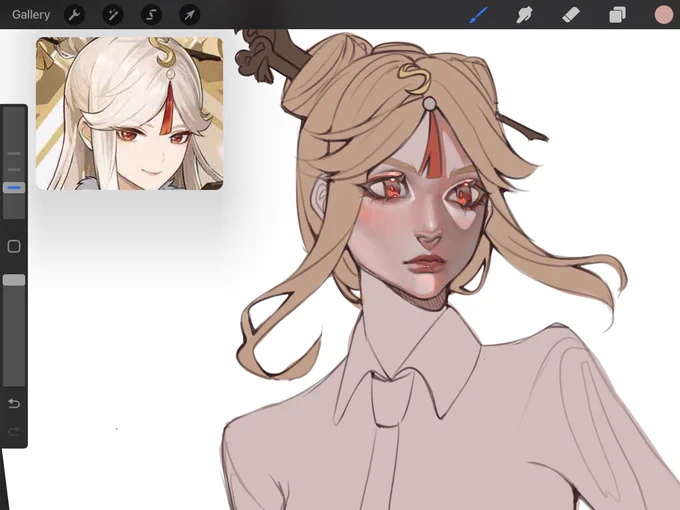
Task: Open the Layers panel
Action: pyautogui.click(x=618, y=15)
